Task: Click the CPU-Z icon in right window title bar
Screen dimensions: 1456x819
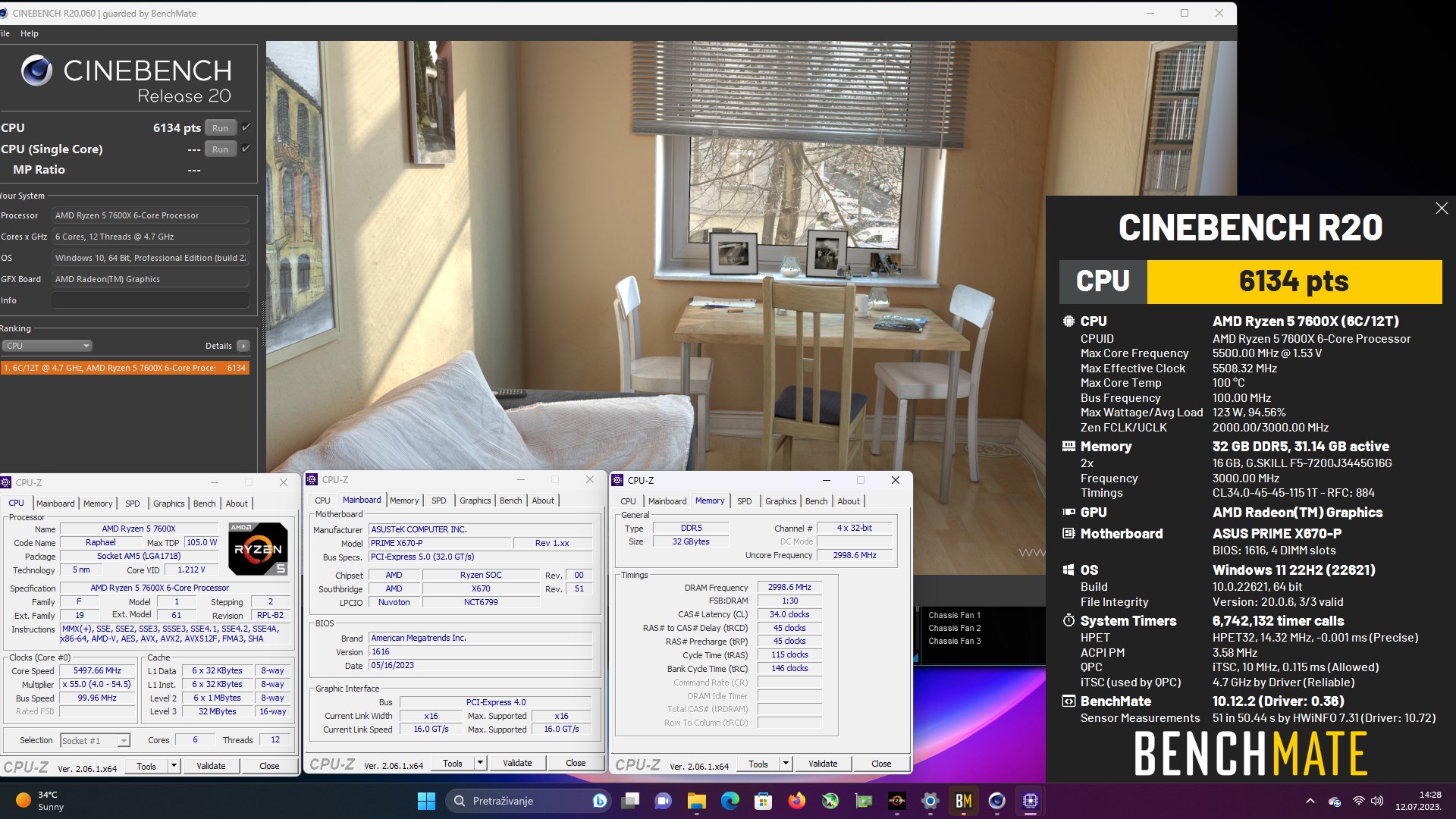Action: pos(617,480)
